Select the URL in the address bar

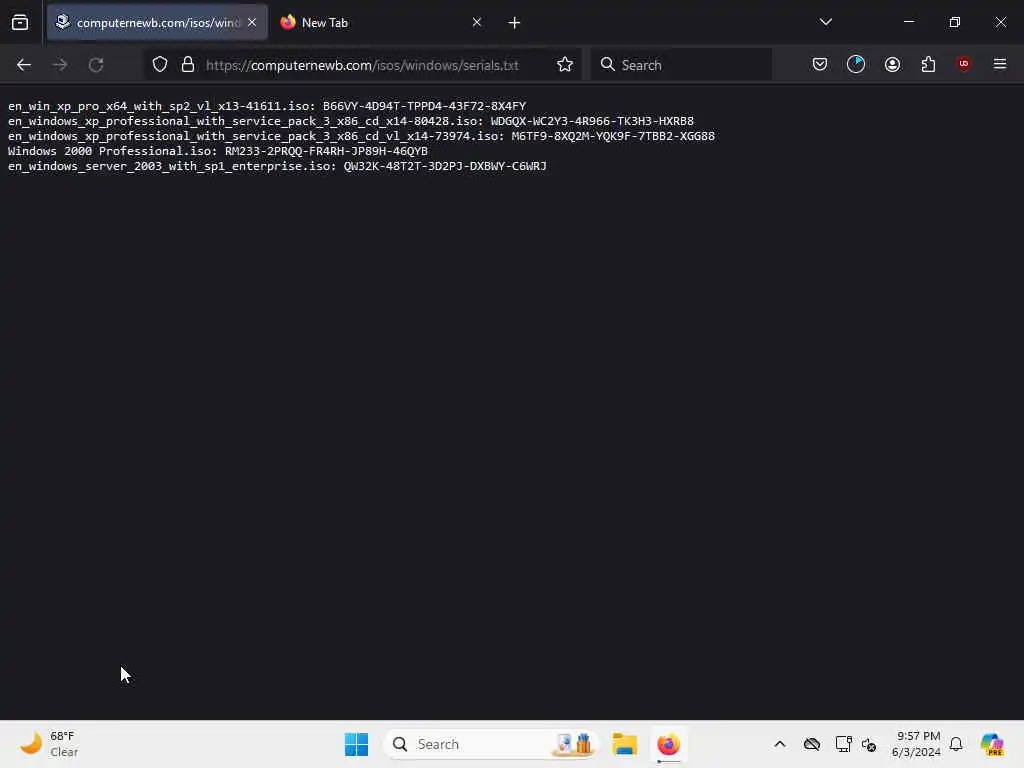click(x=362, y=65)
